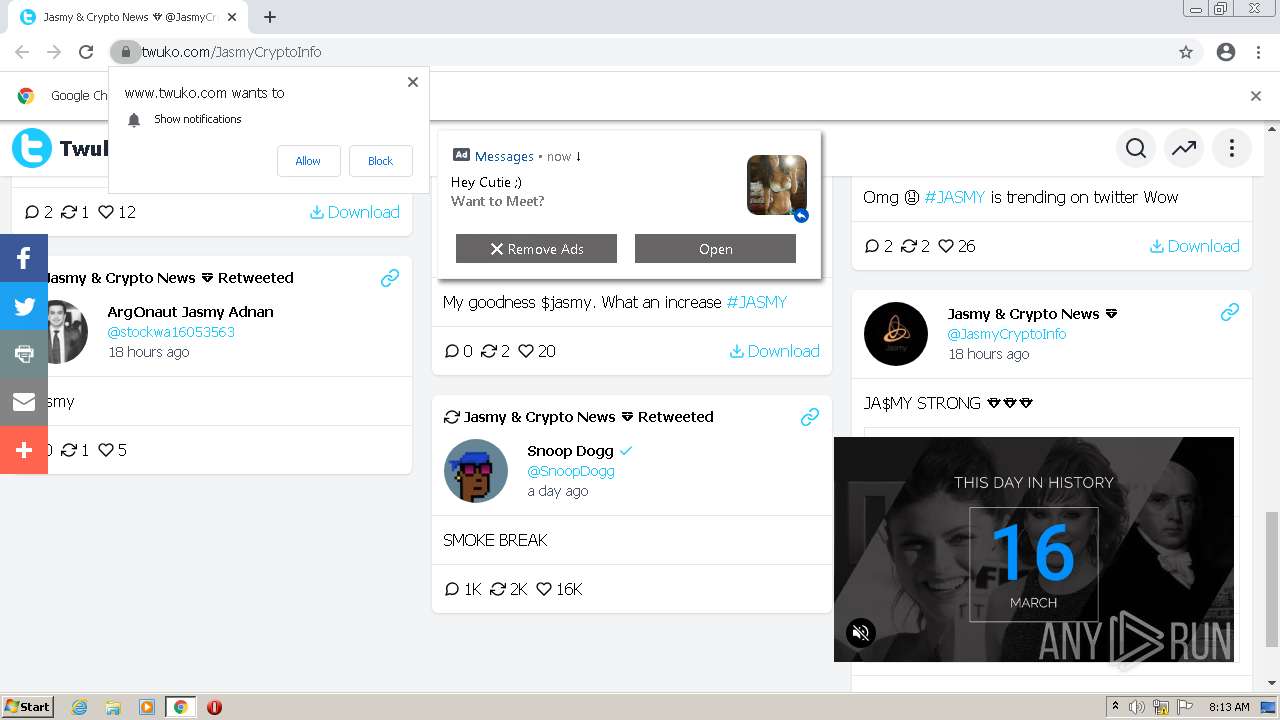This screenshot has width=1280, height=720.
Task: Open #JASMY hashtag in 'My goodness' tweet
Action: [757, 302]
